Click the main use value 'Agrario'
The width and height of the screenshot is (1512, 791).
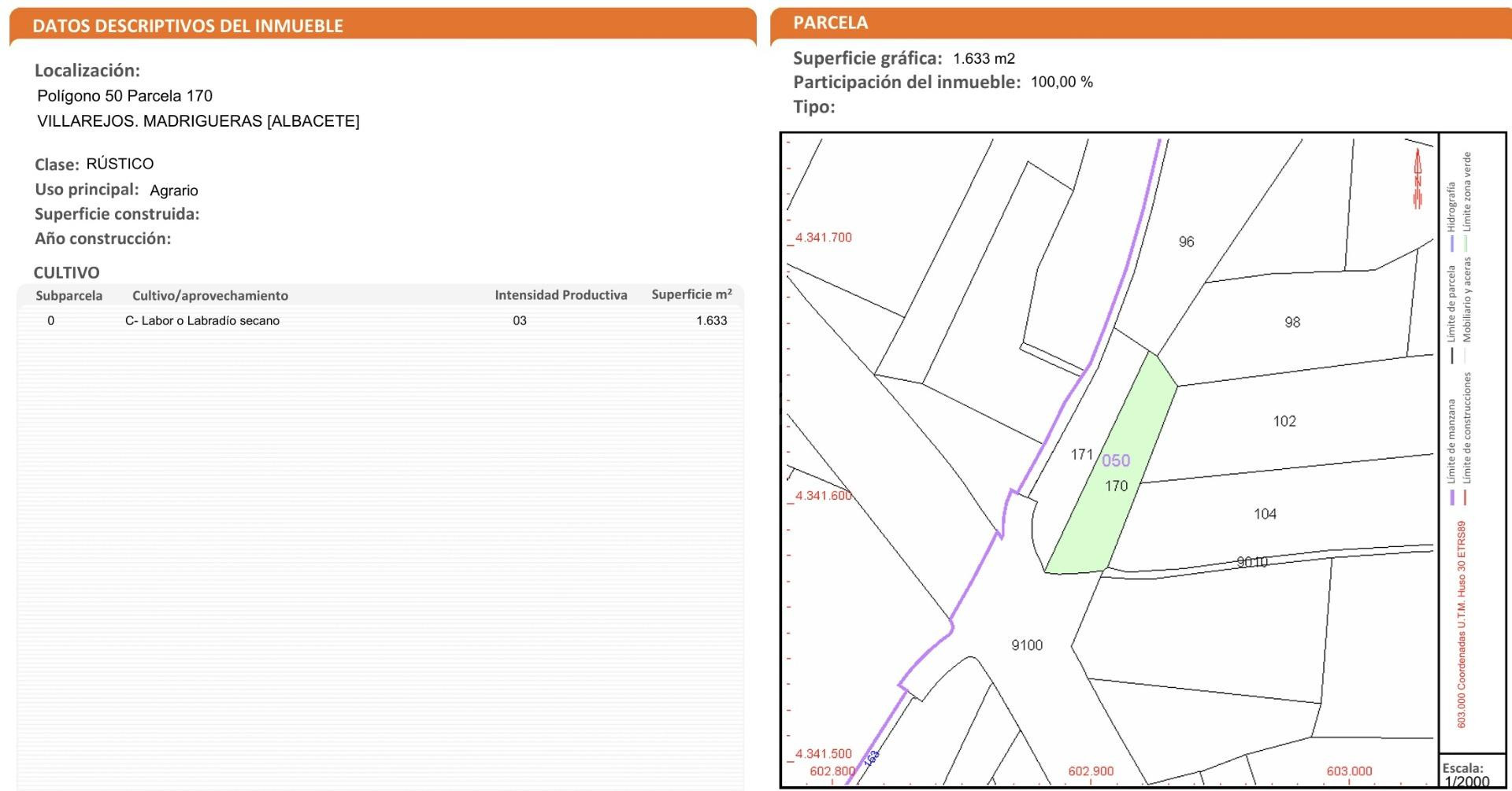coord(174,190)
